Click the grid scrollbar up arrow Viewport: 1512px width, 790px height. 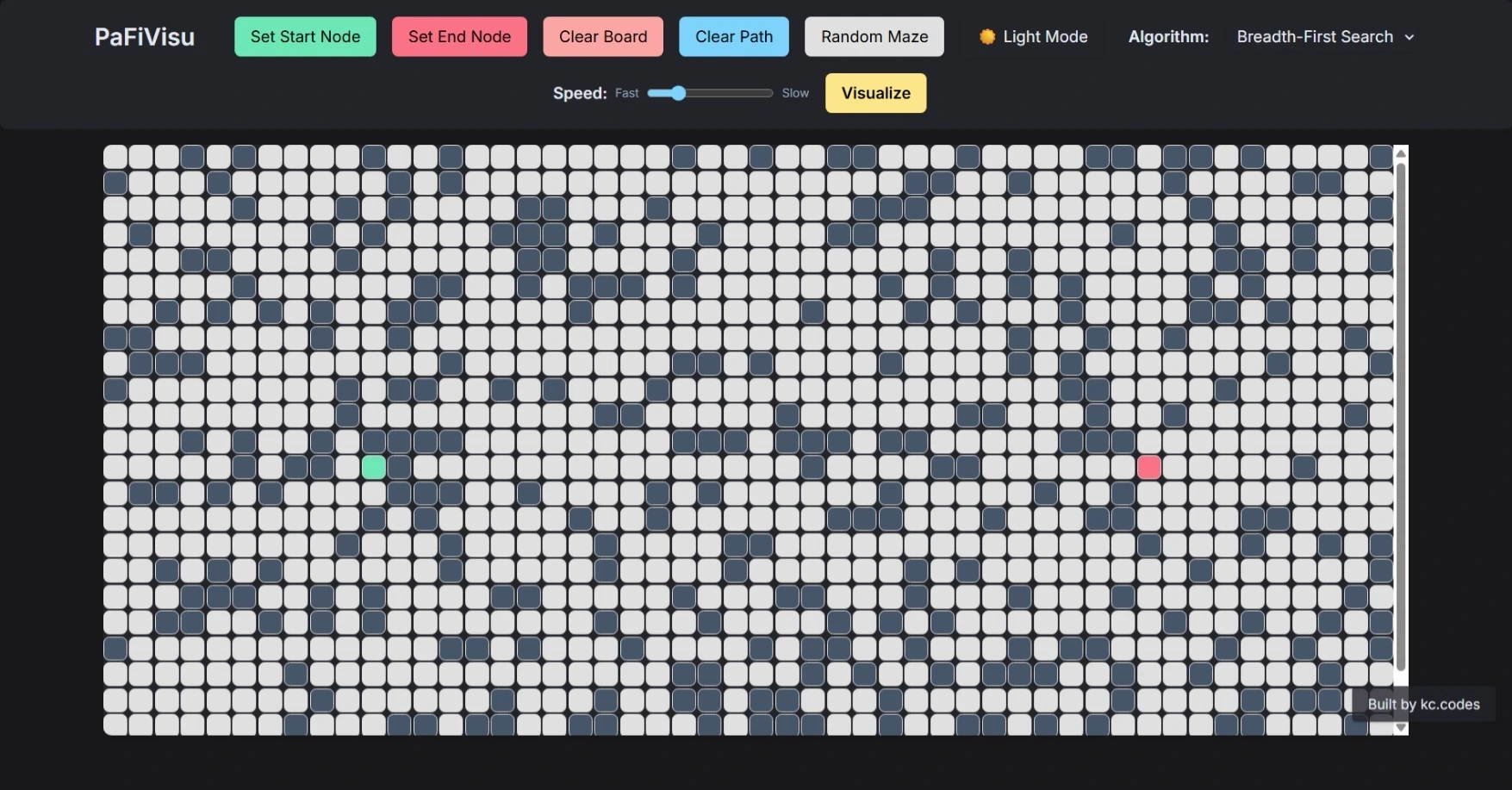click(1401, 153)
